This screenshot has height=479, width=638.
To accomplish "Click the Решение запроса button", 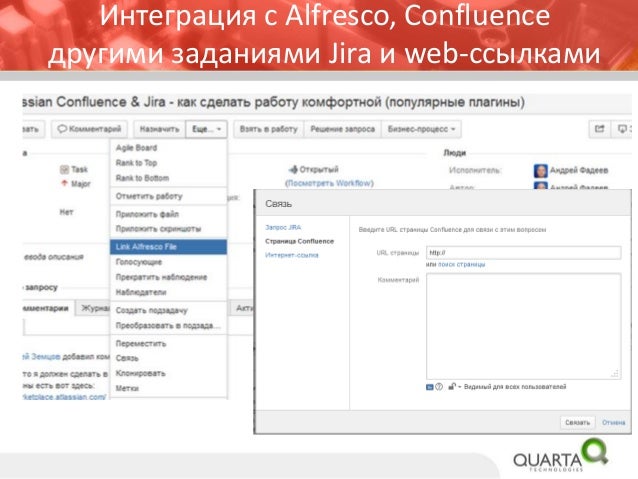I will (x=343, y=129).
